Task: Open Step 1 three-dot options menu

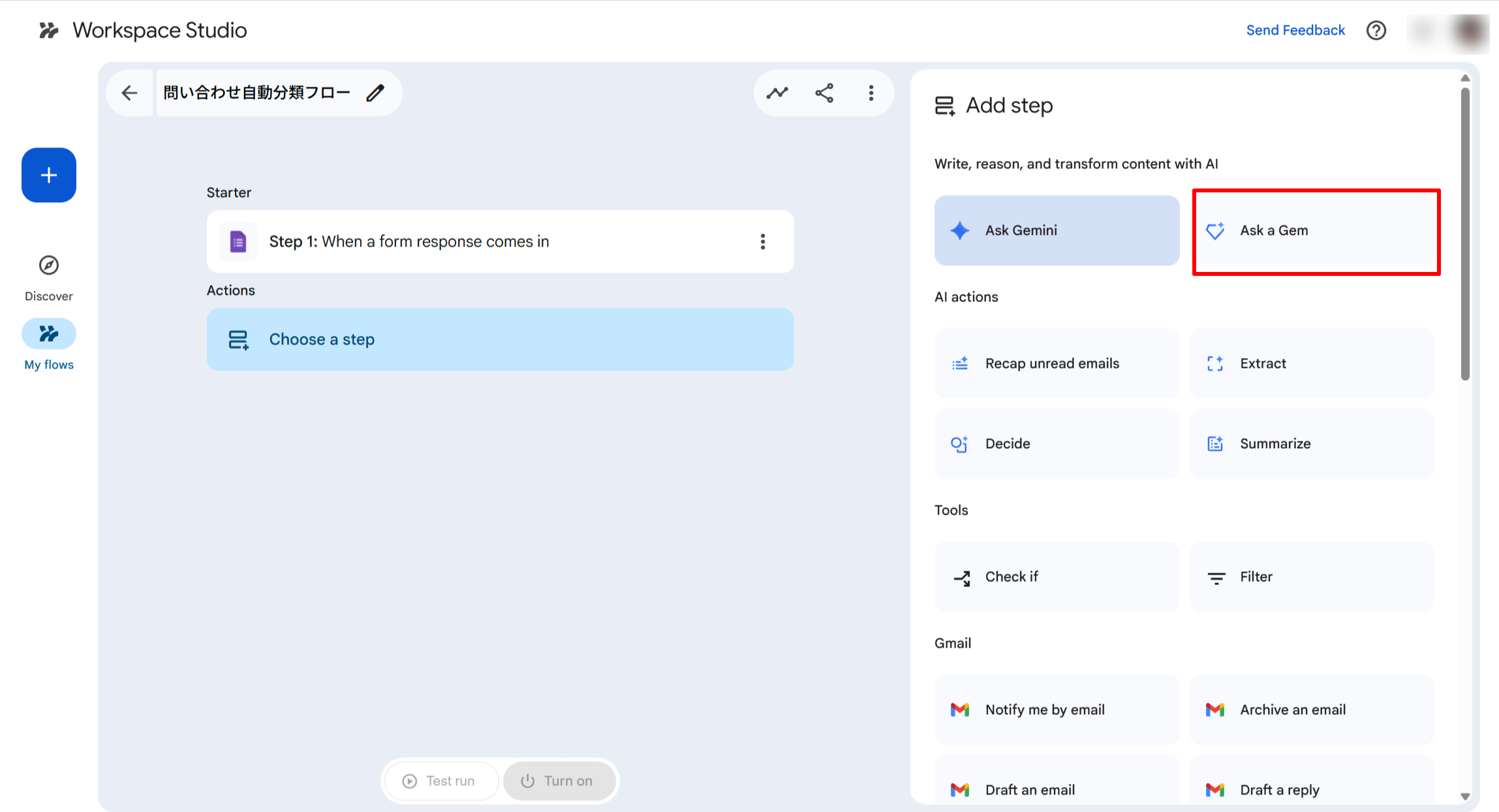Action: pyautogui.click(x=762, y=242)
